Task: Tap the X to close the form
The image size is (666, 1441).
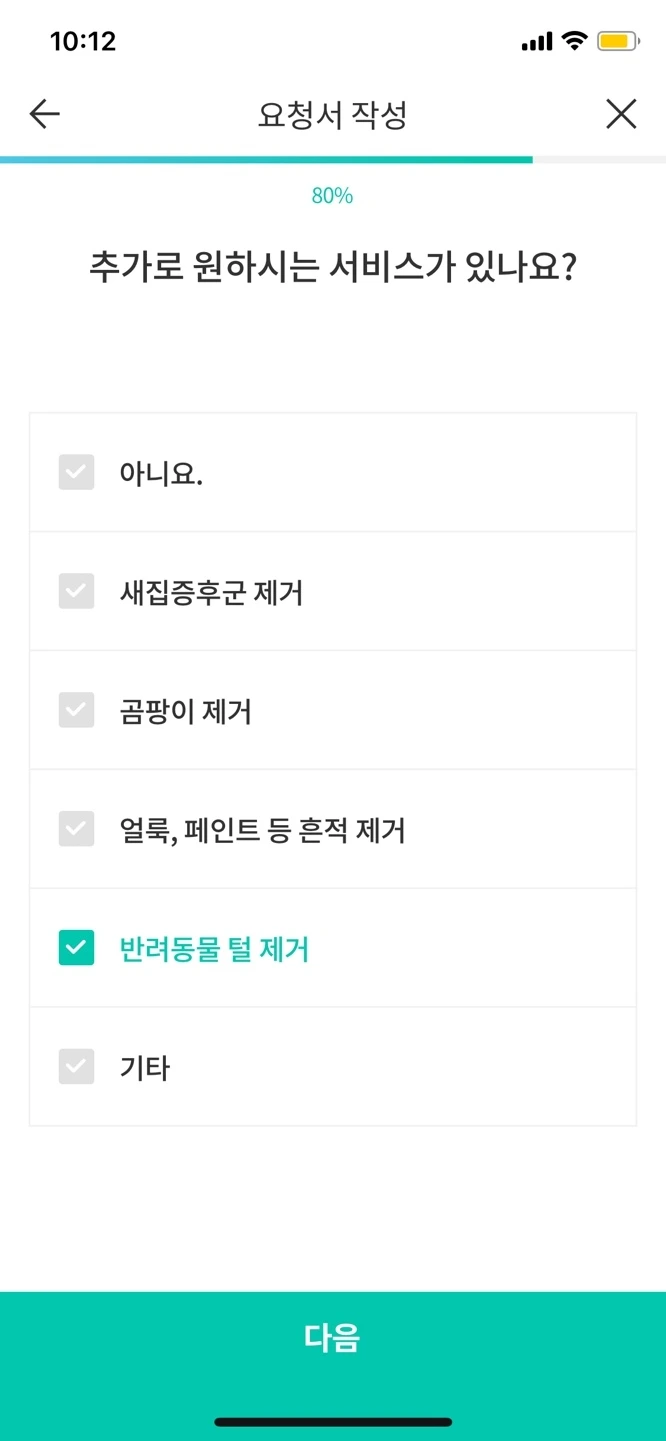Action: tap(621, 113)
